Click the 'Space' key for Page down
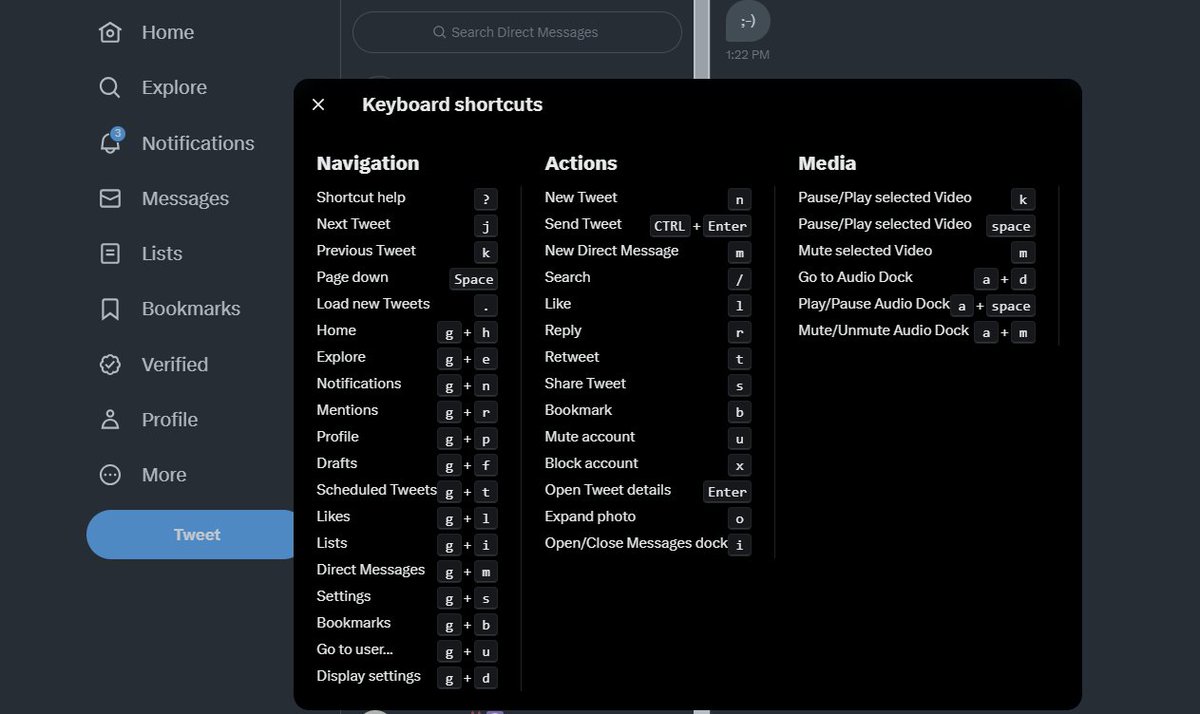This screenshot has width=1200, height=714. pos(473,279)
